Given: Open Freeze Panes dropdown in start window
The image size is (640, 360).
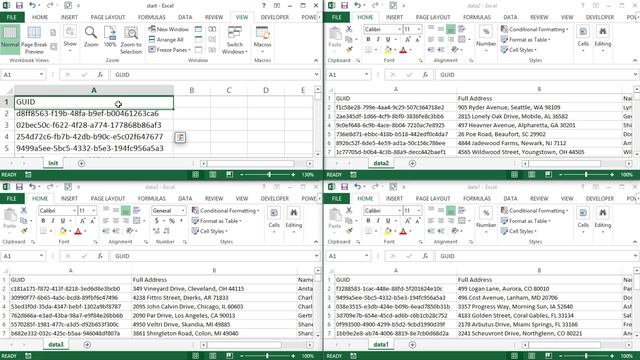Looking at the screenshot, I should [169, 50].
